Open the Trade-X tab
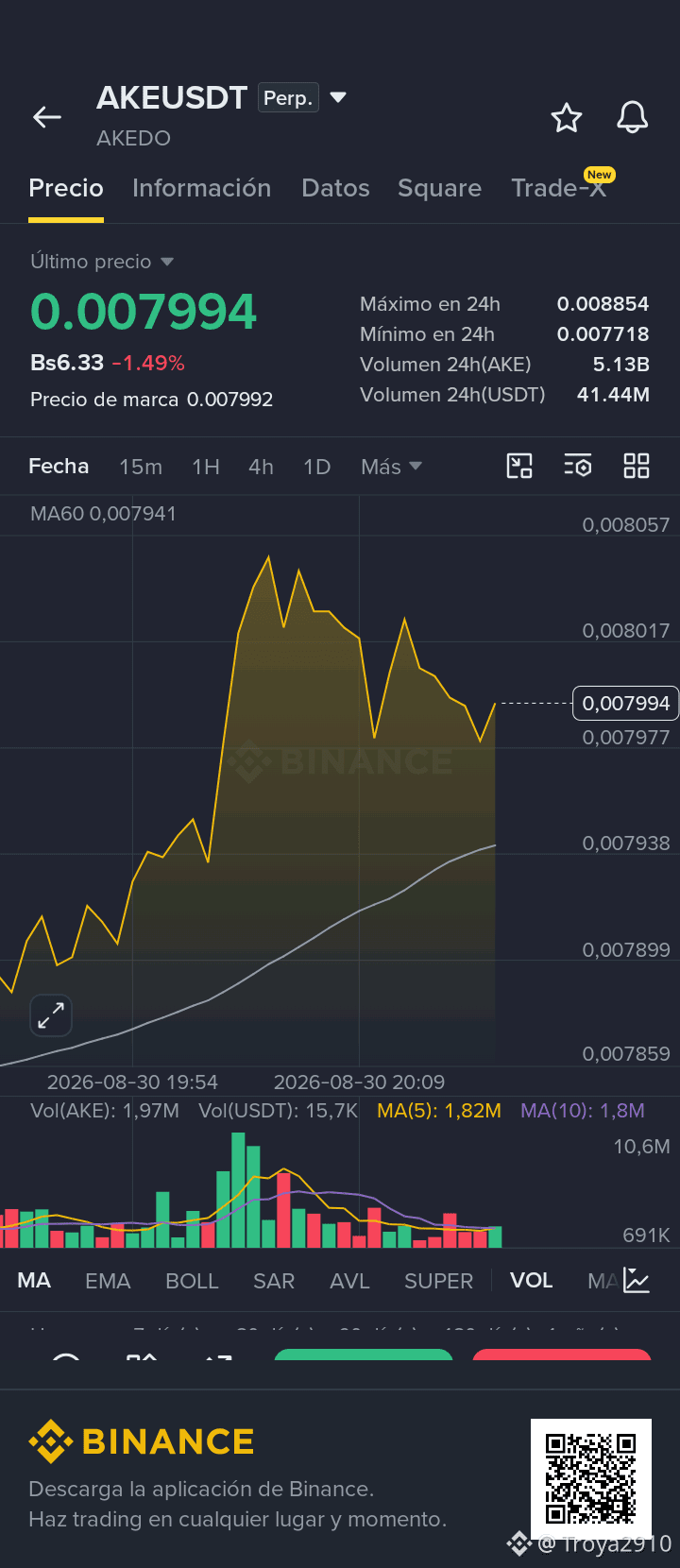Screen dimensions: 680x1568 [558, 188]
